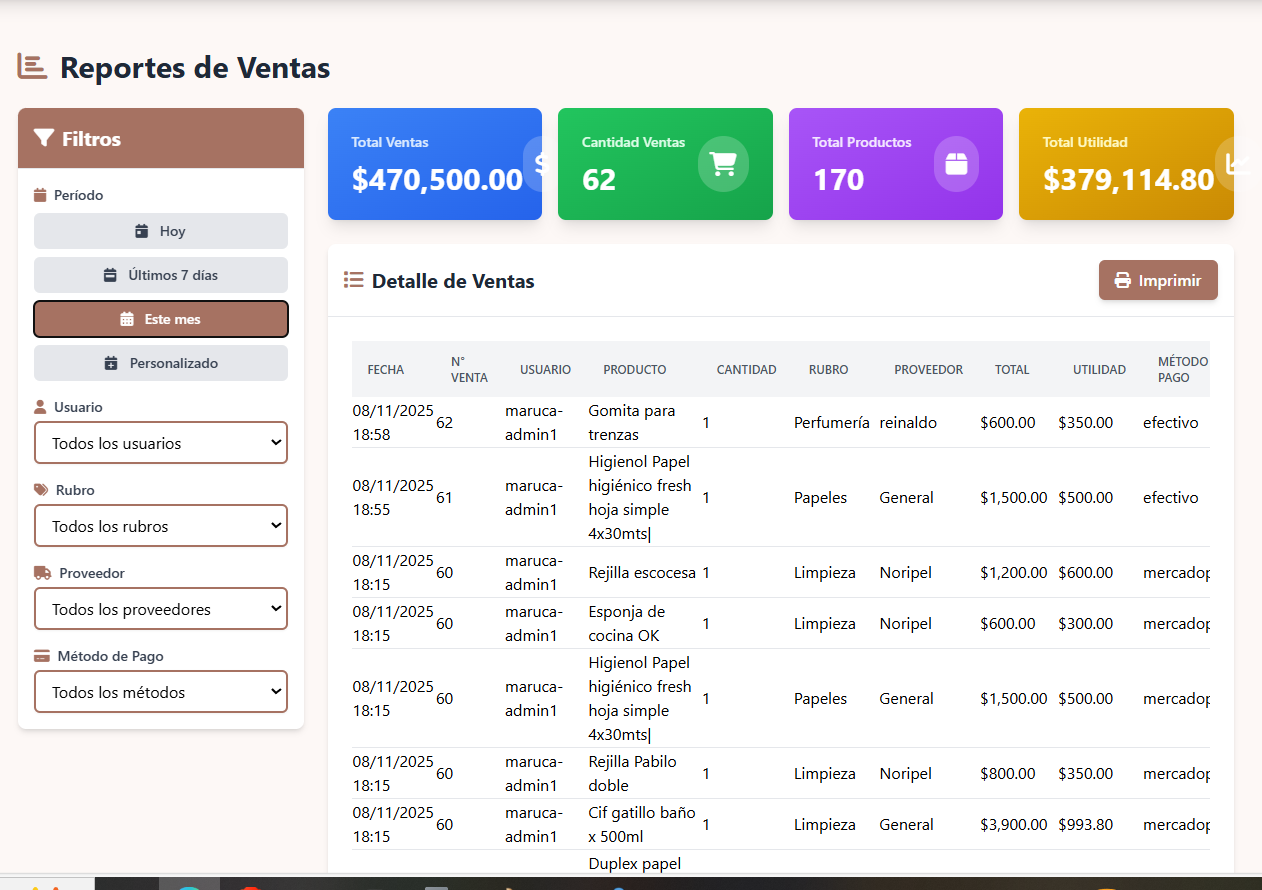Click the Total Ventas summary card

pyautogui.click(x=435, y=164)
